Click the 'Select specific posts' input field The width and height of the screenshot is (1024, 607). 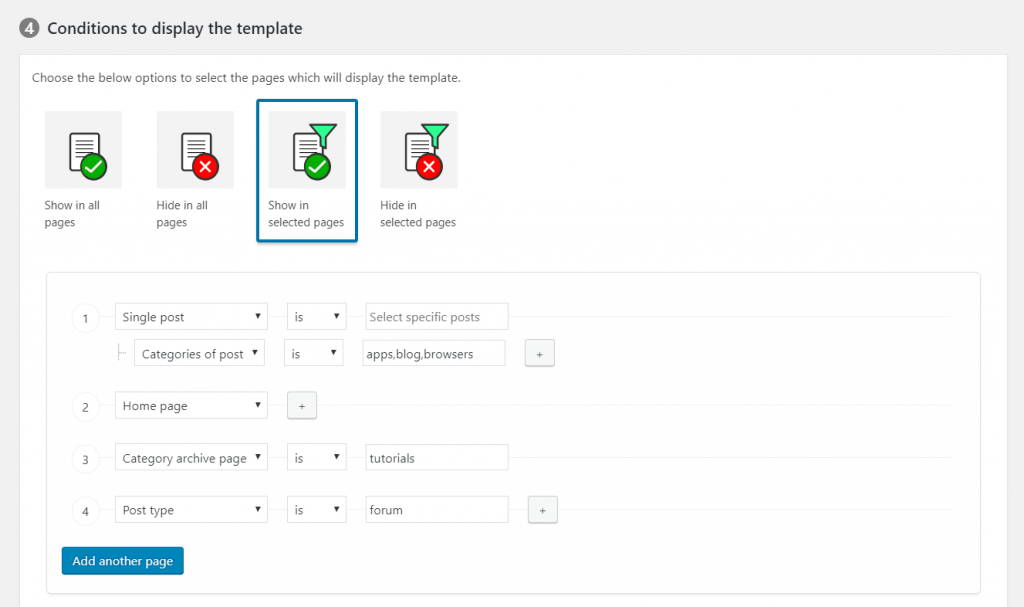tap(436, 316)
